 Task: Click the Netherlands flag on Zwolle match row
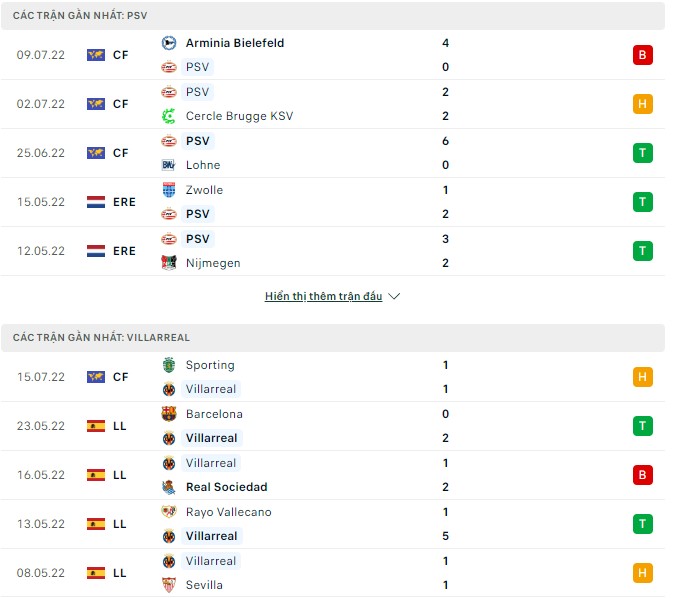click(96, 202)
